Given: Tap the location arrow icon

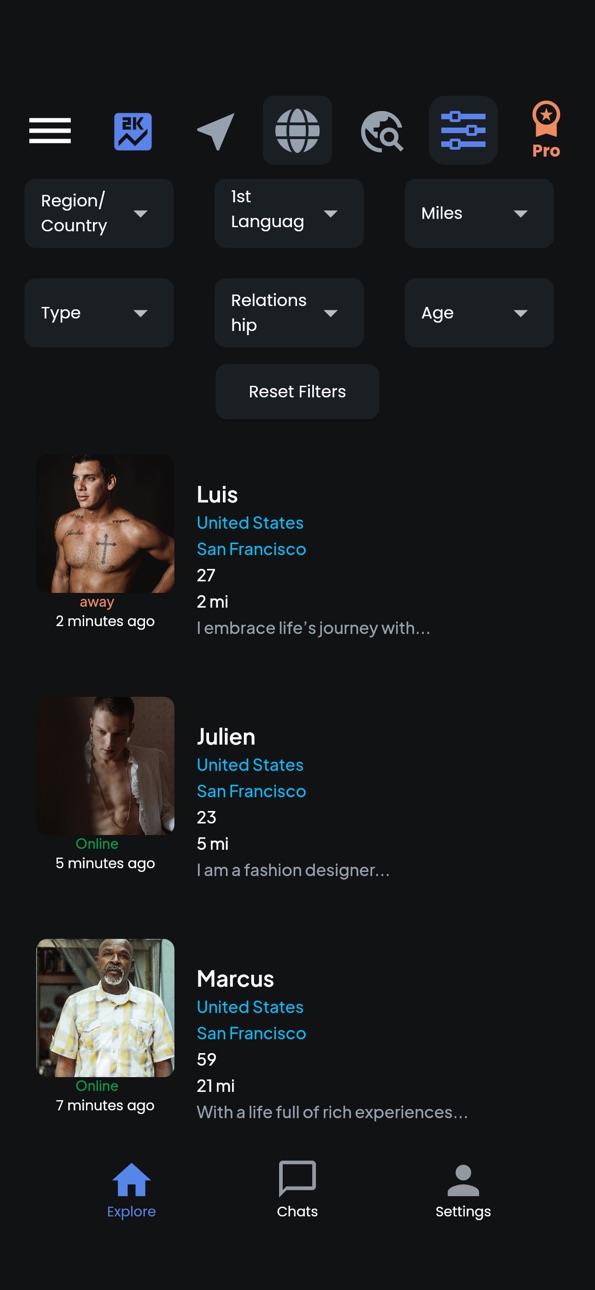Looking at the screenshot, I should [x=215, y=131].
